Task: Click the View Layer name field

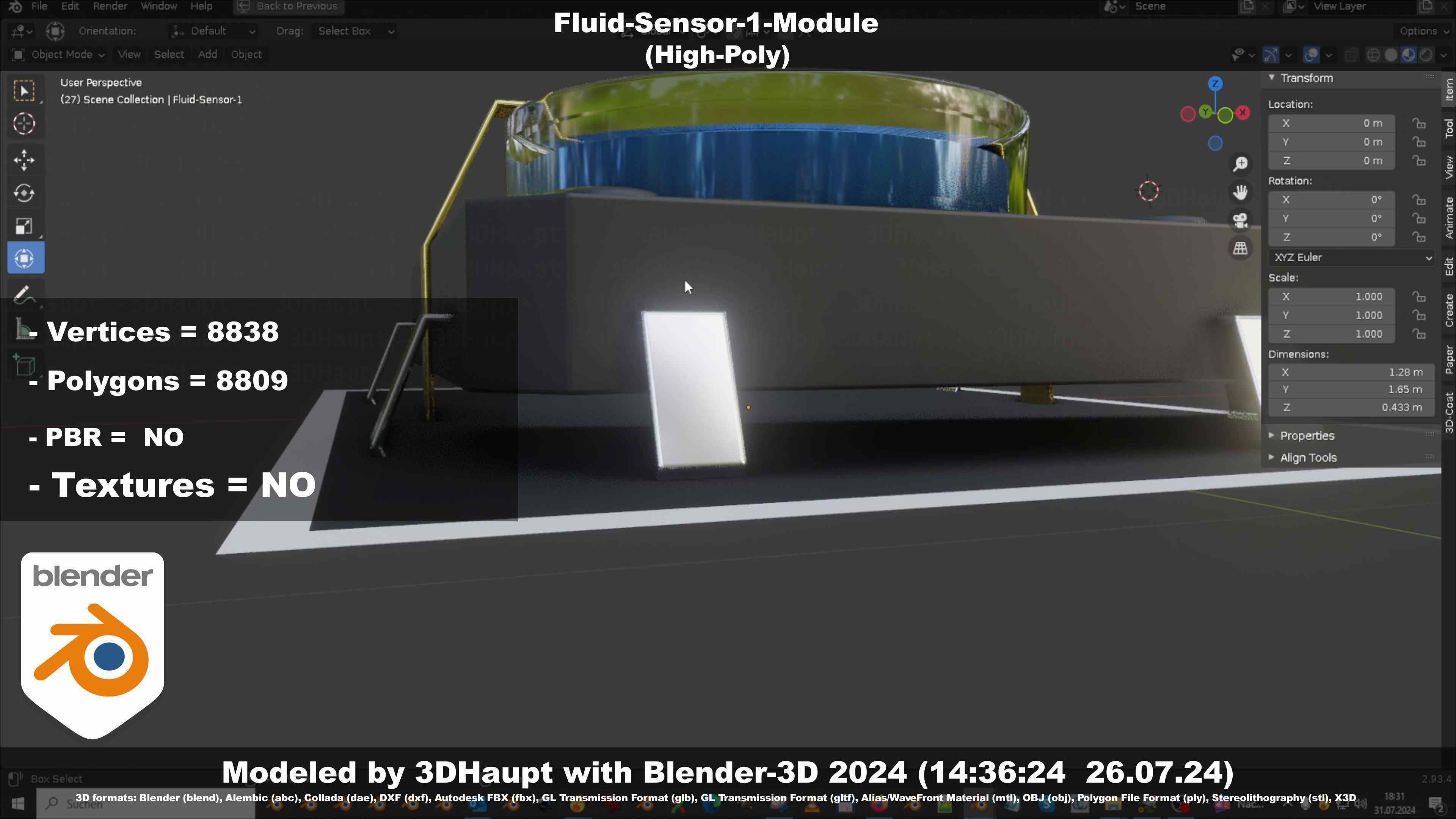Action: click(x=1359, y=6)
